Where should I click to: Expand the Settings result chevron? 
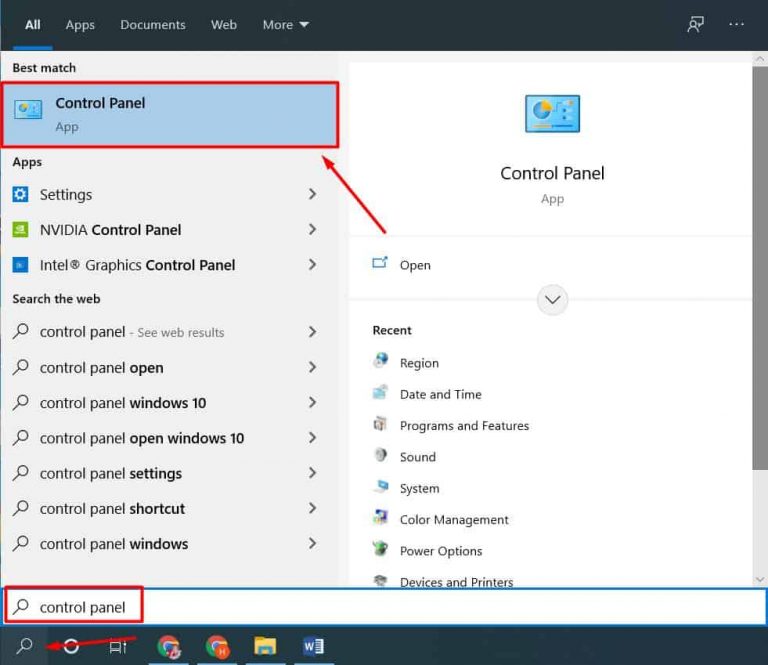coord(312,194)
